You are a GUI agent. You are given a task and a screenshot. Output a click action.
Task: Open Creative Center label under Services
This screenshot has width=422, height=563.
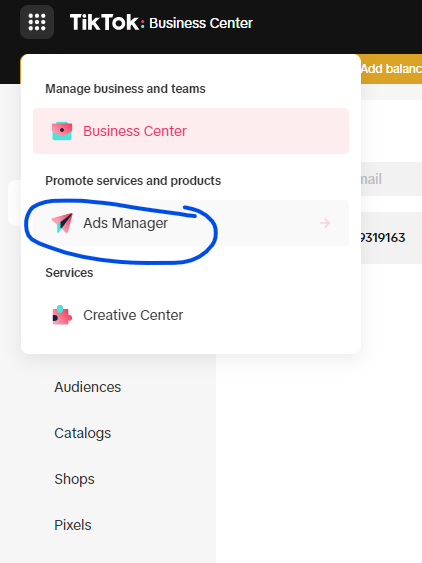coord(133,315)
